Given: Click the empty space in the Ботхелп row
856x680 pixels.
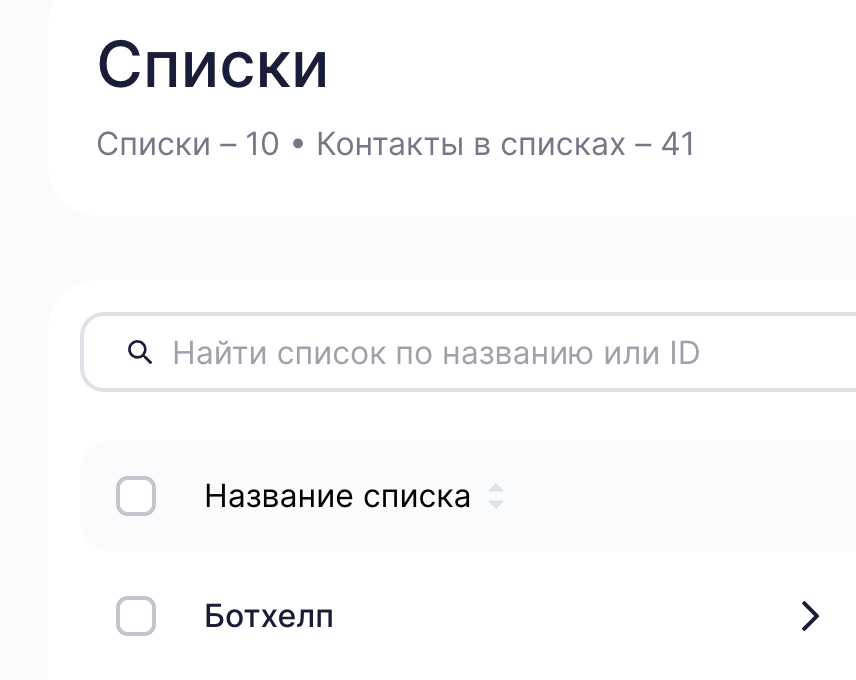Looking at the screenshot, I should pyautogui.click(x=560, y=617).
